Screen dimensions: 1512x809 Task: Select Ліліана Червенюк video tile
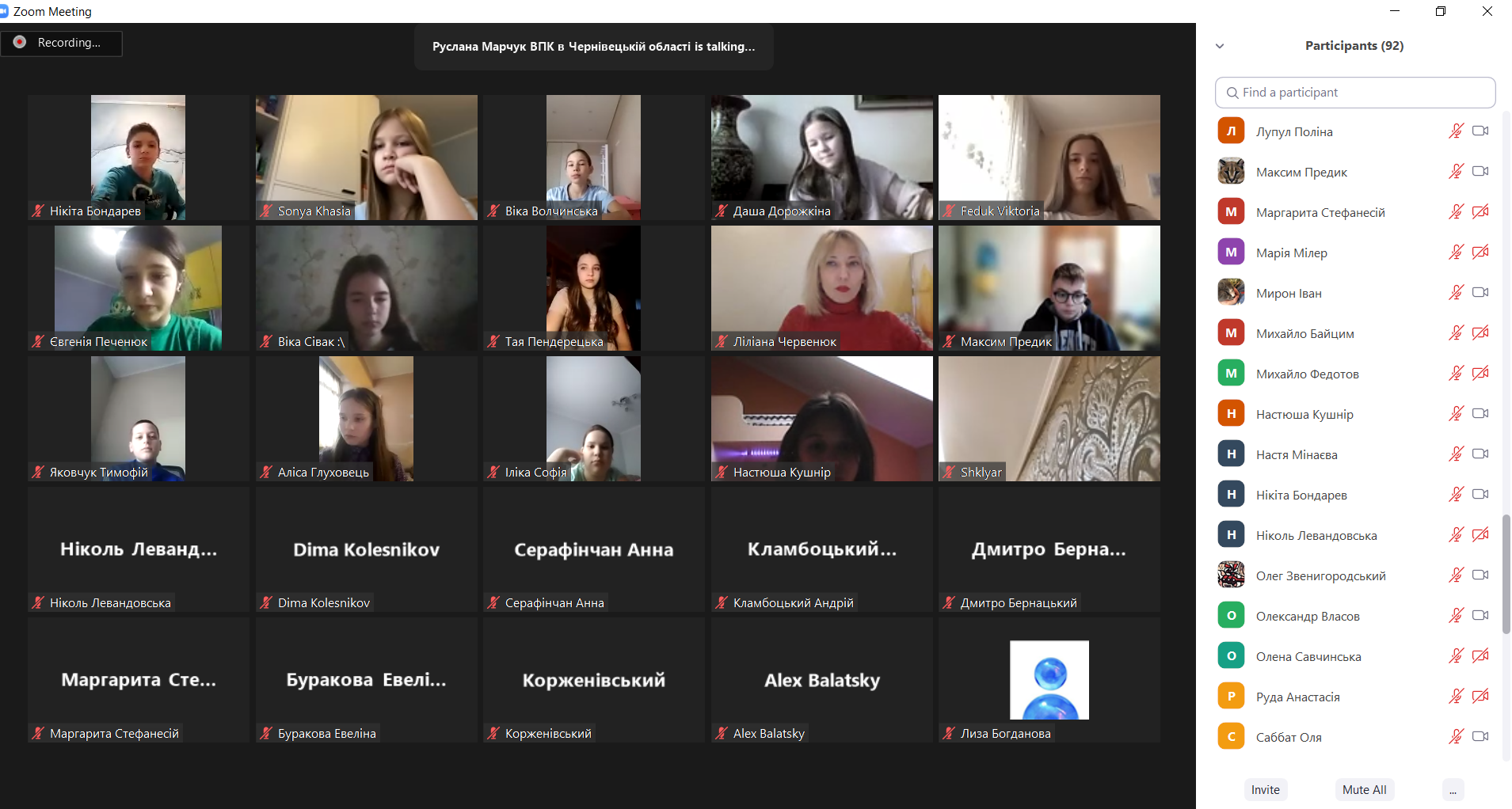point(821,288)
